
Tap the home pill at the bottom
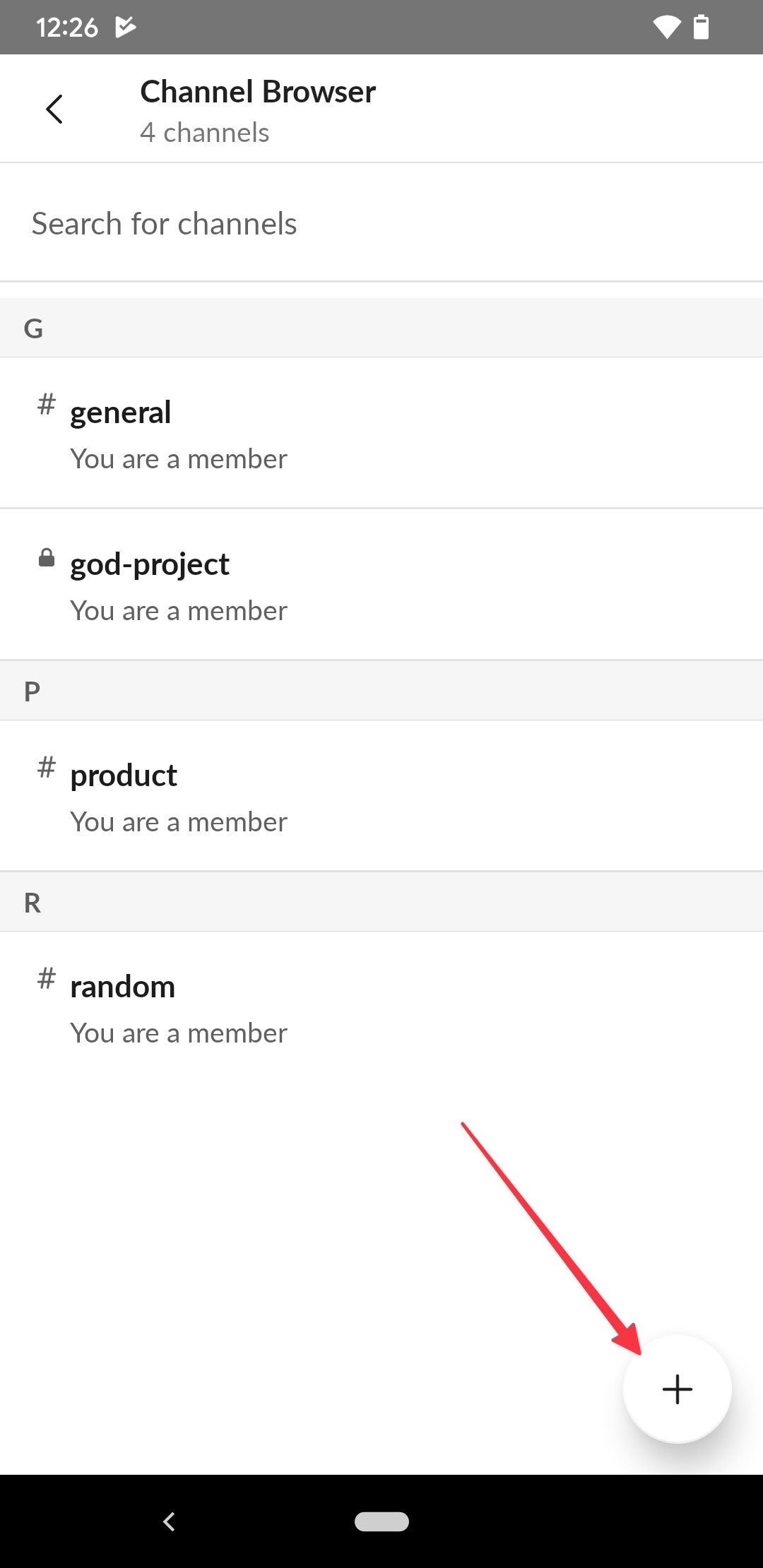tap(381, 1522)
